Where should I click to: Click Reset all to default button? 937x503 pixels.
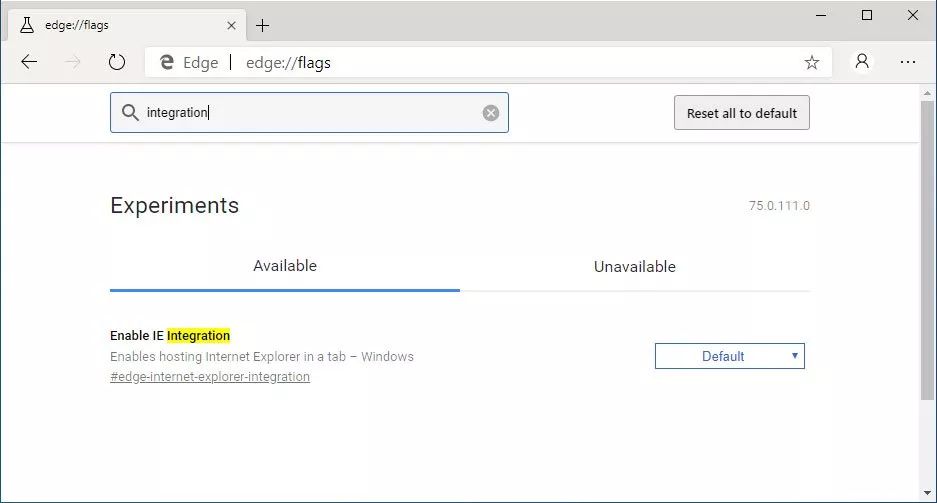tap(742, 113)
